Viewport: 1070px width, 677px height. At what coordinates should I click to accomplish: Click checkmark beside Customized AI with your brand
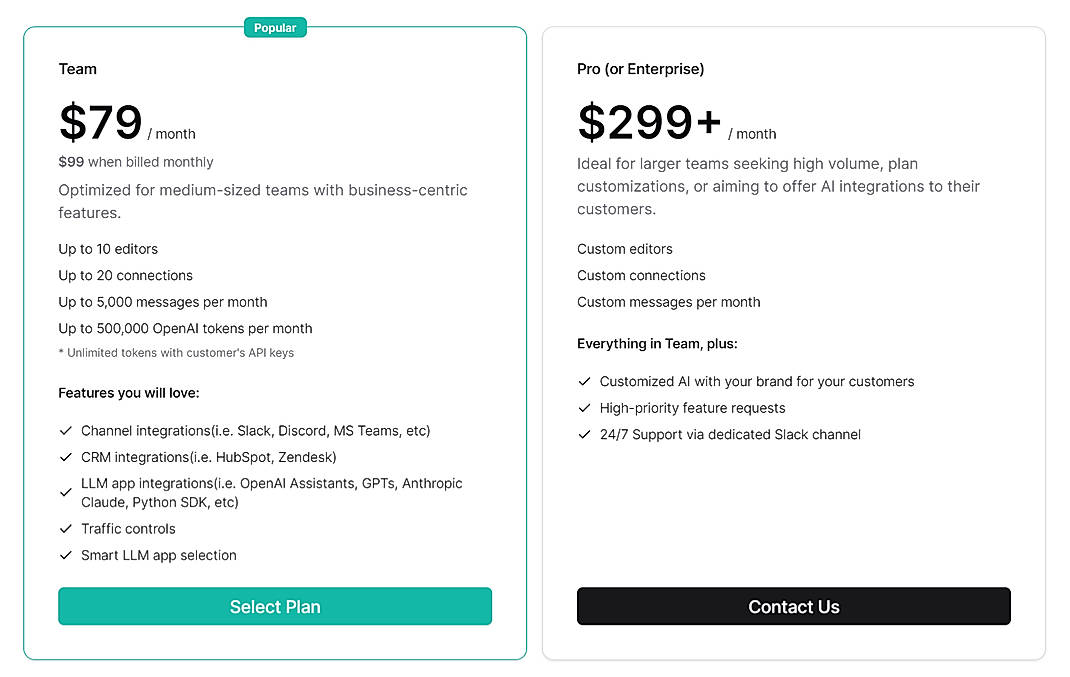point(585,381)
